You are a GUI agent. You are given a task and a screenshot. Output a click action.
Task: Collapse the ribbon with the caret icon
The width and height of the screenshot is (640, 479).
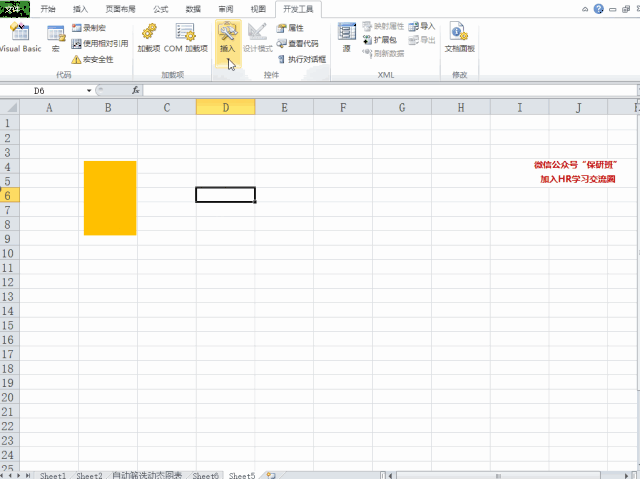[x=585, y=9]
